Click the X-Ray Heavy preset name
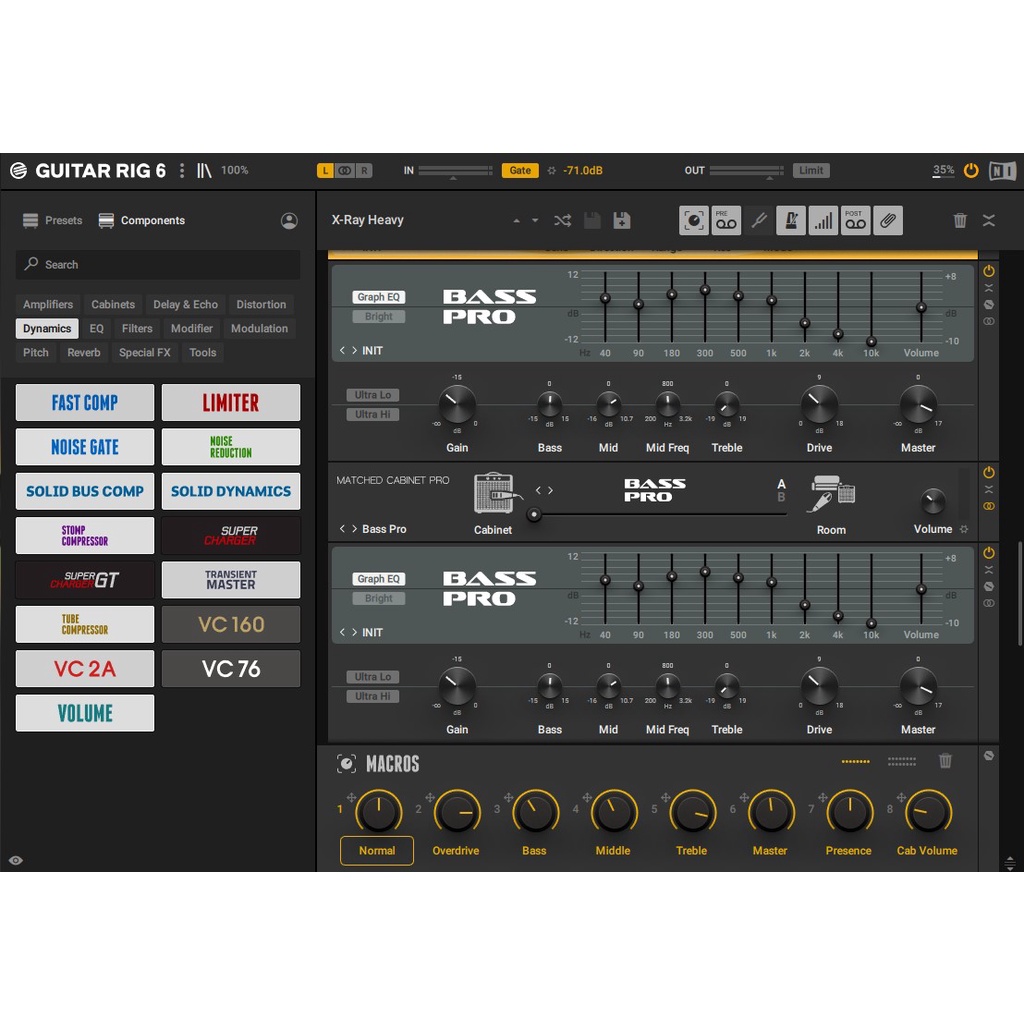 [x=368, y=220]
